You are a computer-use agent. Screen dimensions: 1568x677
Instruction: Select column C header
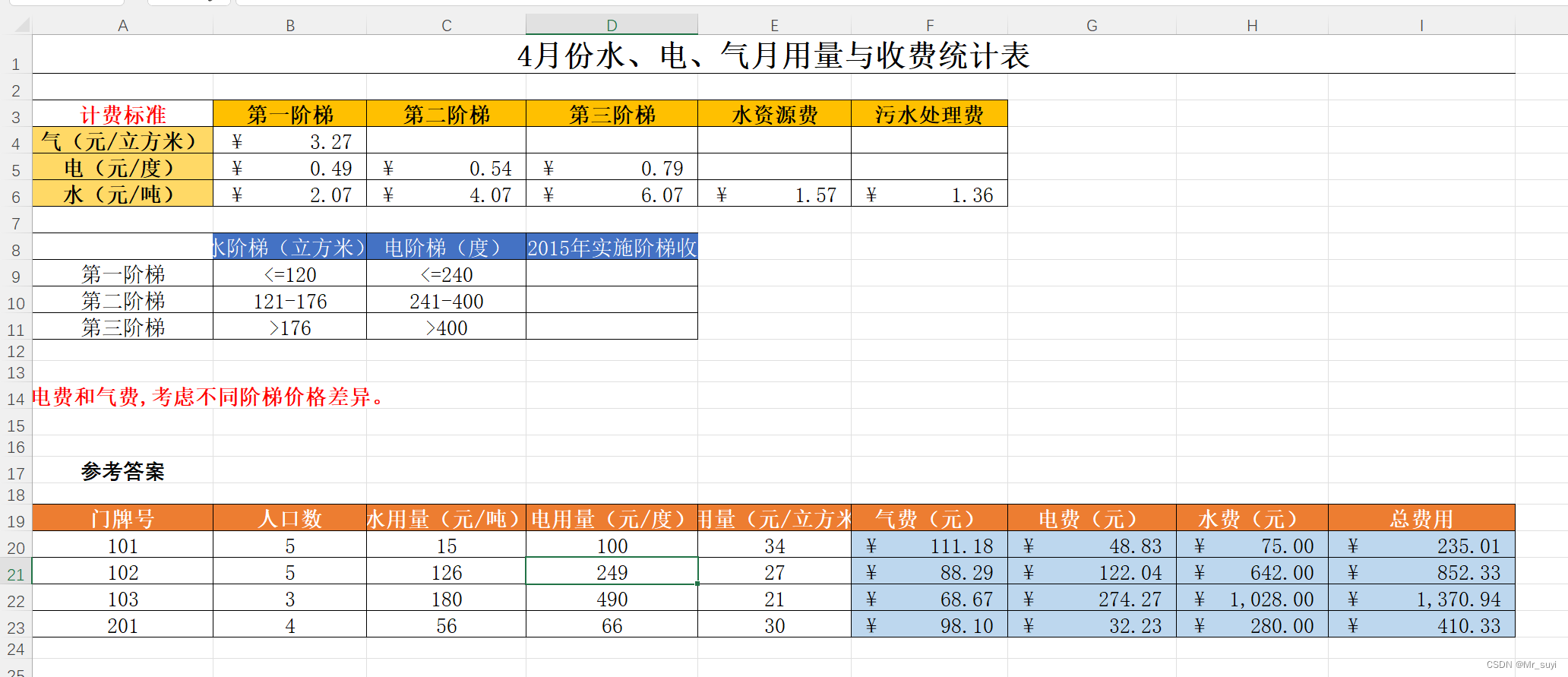[447, 25]
